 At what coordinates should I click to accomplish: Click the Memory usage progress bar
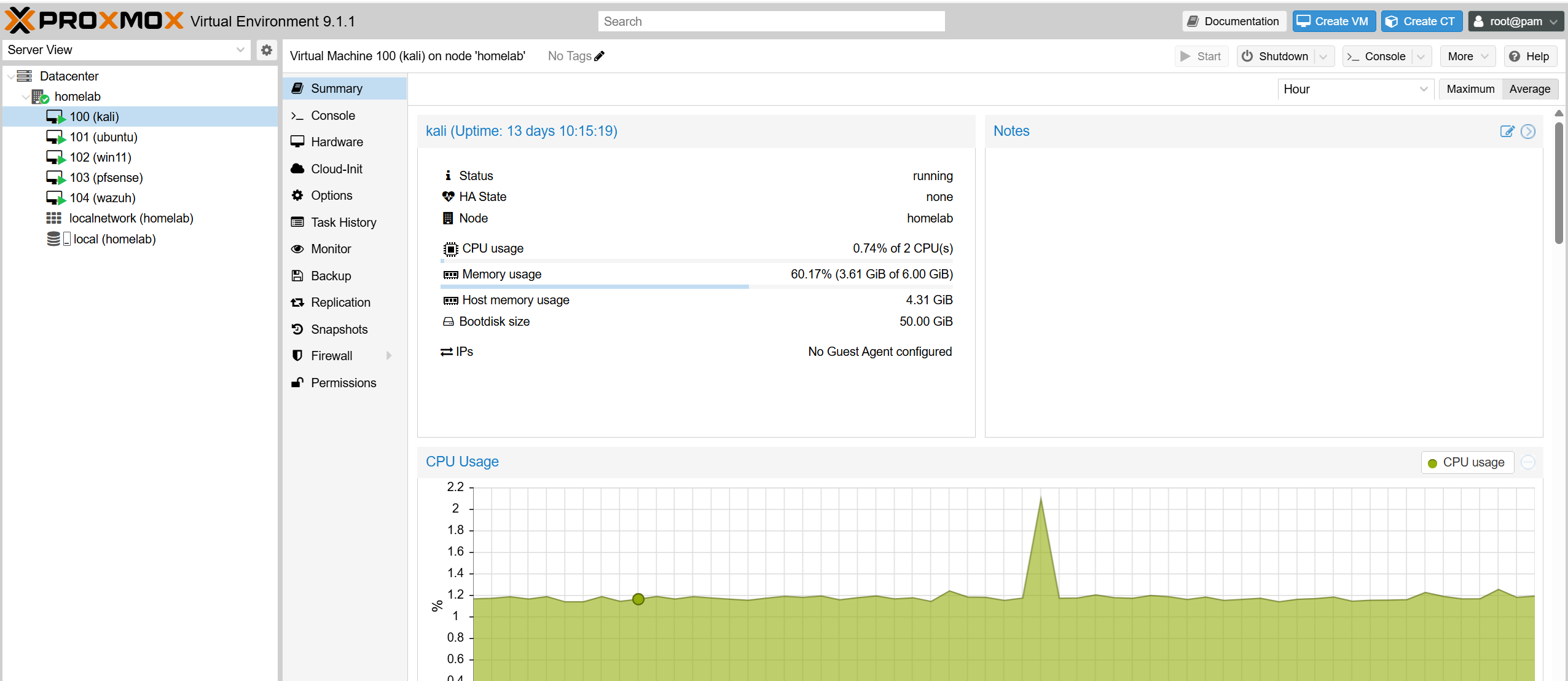[697, 287]
